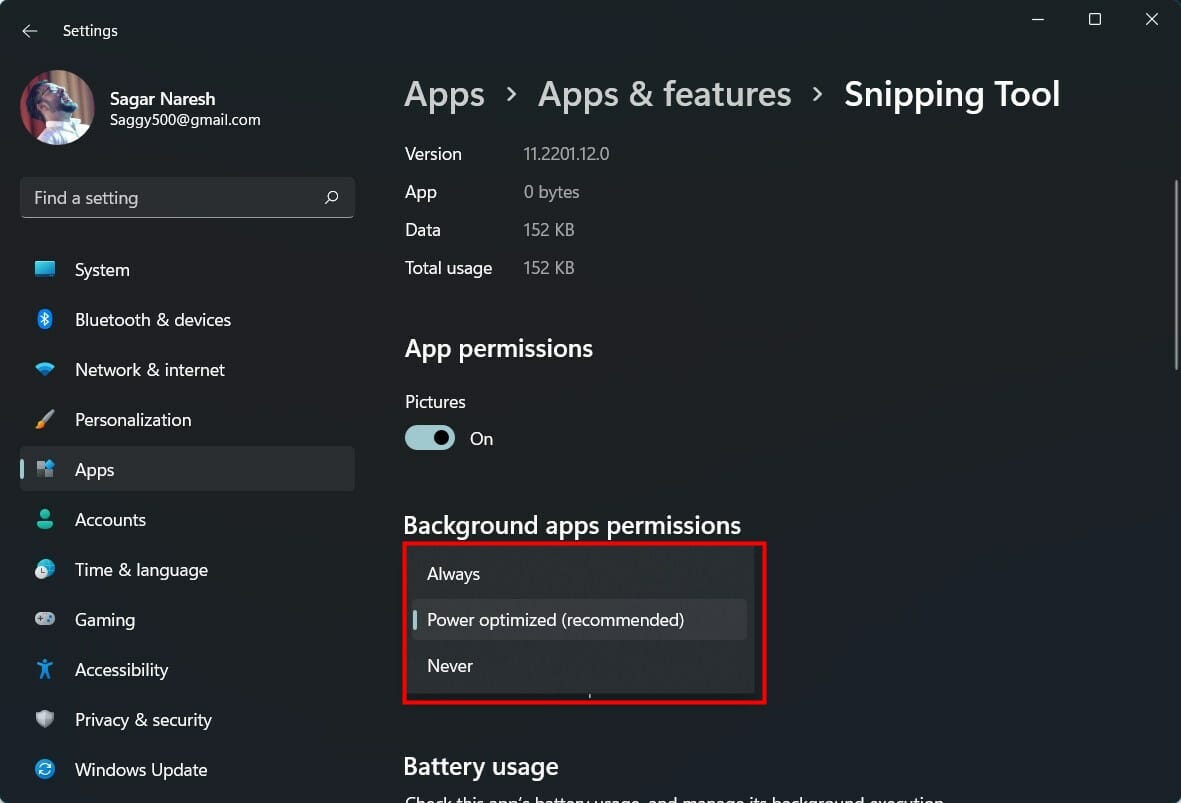Select the Gaming controller icon
This screenshot has height=803, width=1181.
(x=45, y=619)
